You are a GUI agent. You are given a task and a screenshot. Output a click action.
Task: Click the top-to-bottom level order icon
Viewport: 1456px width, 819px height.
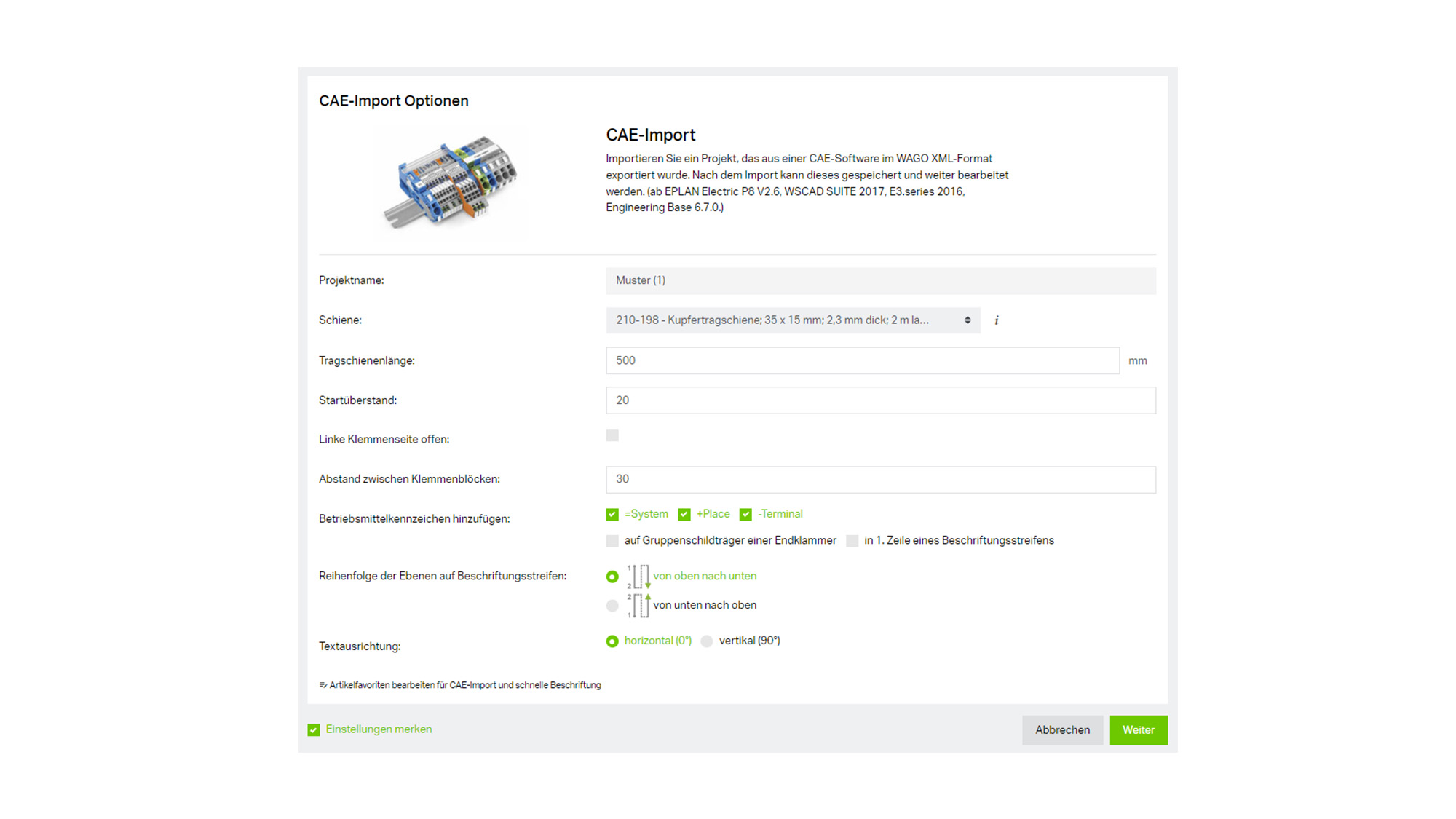click(x=638, y=577)
